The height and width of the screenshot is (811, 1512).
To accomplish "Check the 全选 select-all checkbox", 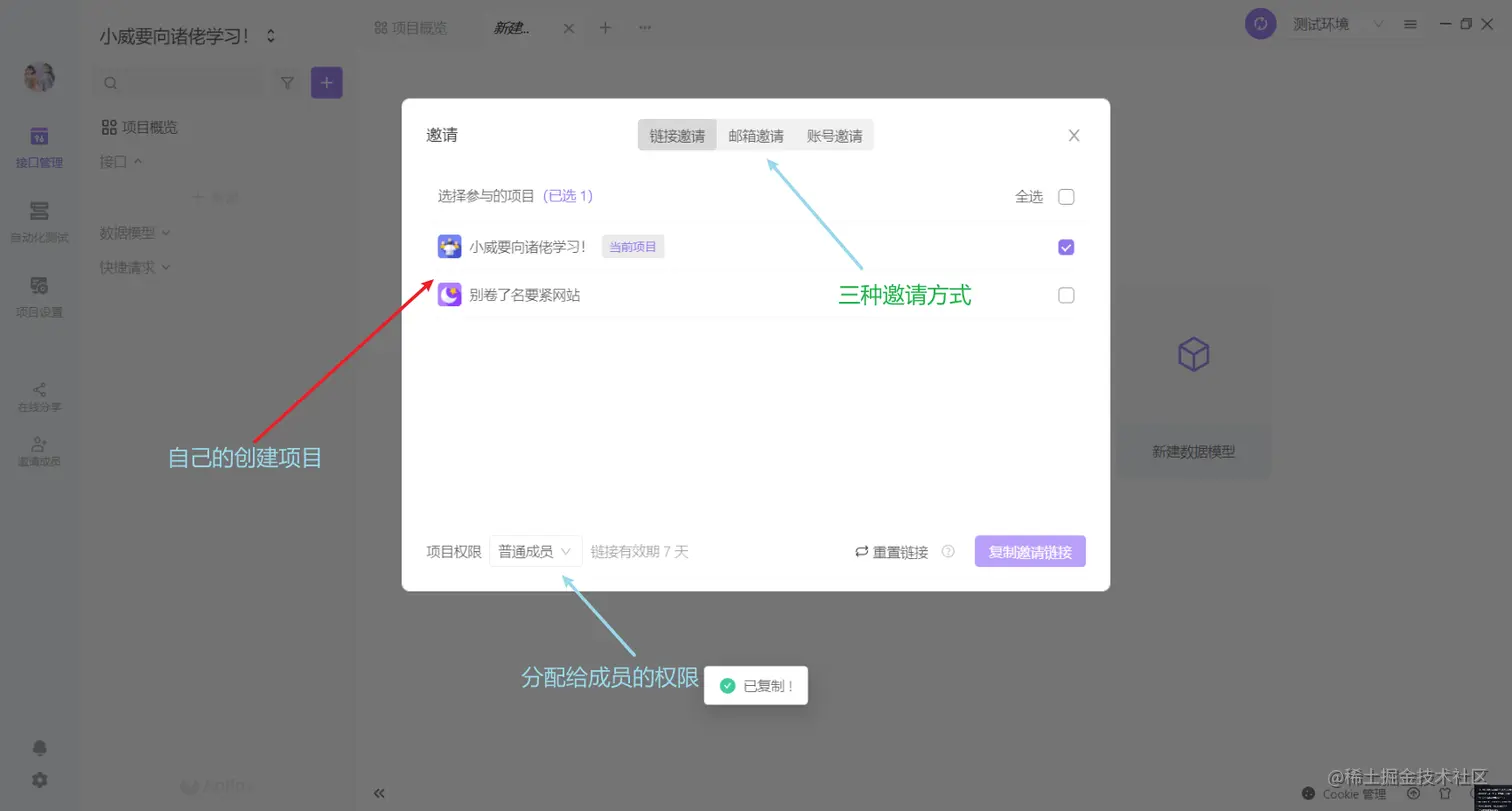I will click(1065, 196).
